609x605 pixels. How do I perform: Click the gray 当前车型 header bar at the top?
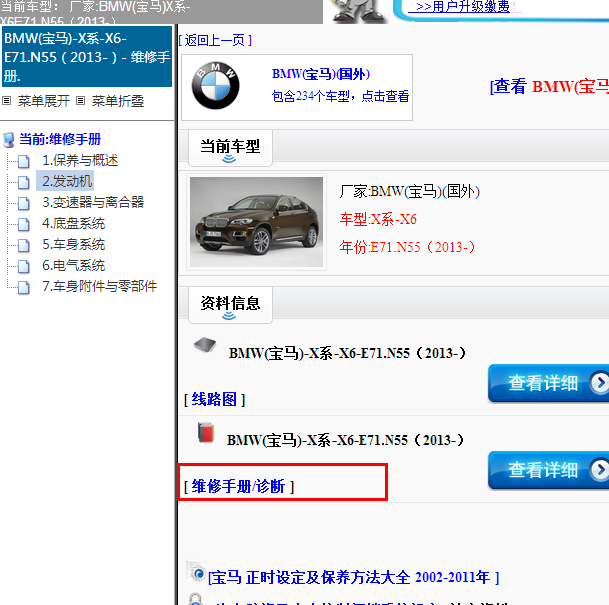point(161,12)
